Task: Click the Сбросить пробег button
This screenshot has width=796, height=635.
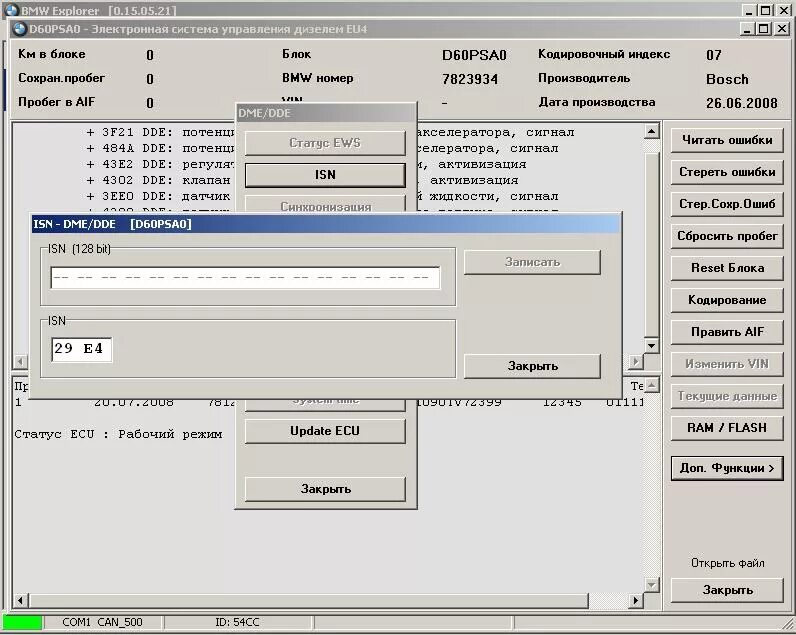Action: 727,237
